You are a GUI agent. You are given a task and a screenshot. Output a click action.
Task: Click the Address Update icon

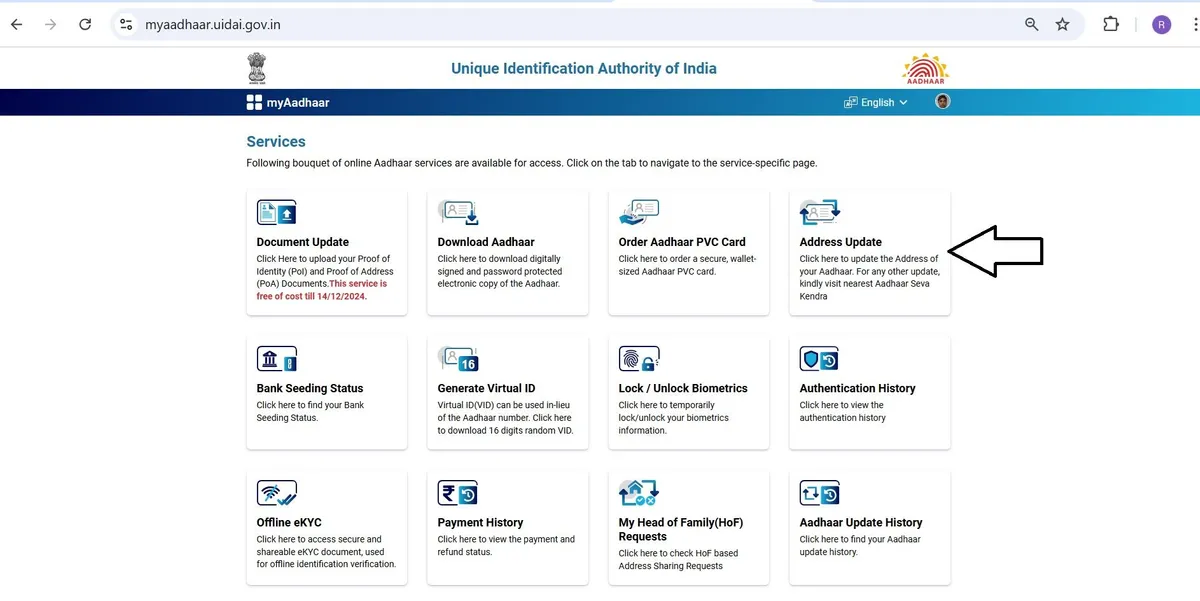click(x=820, y=212)
